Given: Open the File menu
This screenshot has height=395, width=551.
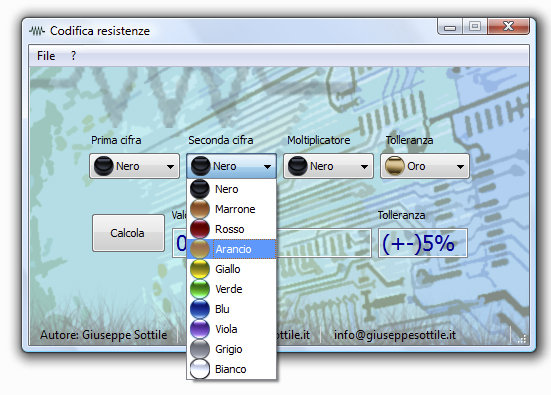Looking at the screenshot, I should pyautogui.click(x=46, y=56).
